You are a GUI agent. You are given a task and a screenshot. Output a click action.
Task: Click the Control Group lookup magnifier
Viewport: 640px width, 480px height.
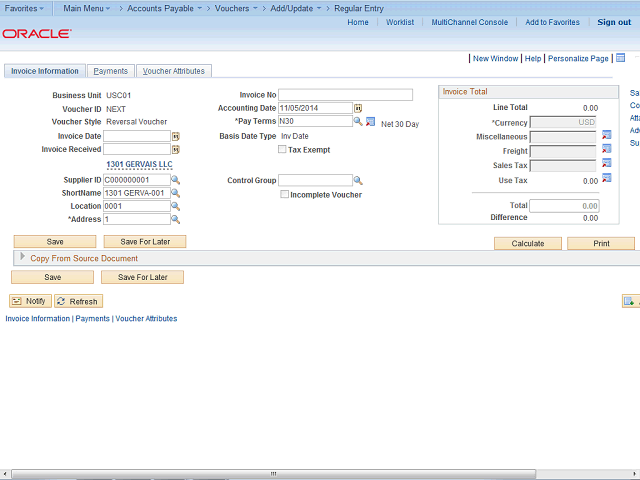click(x=358, y=181)
